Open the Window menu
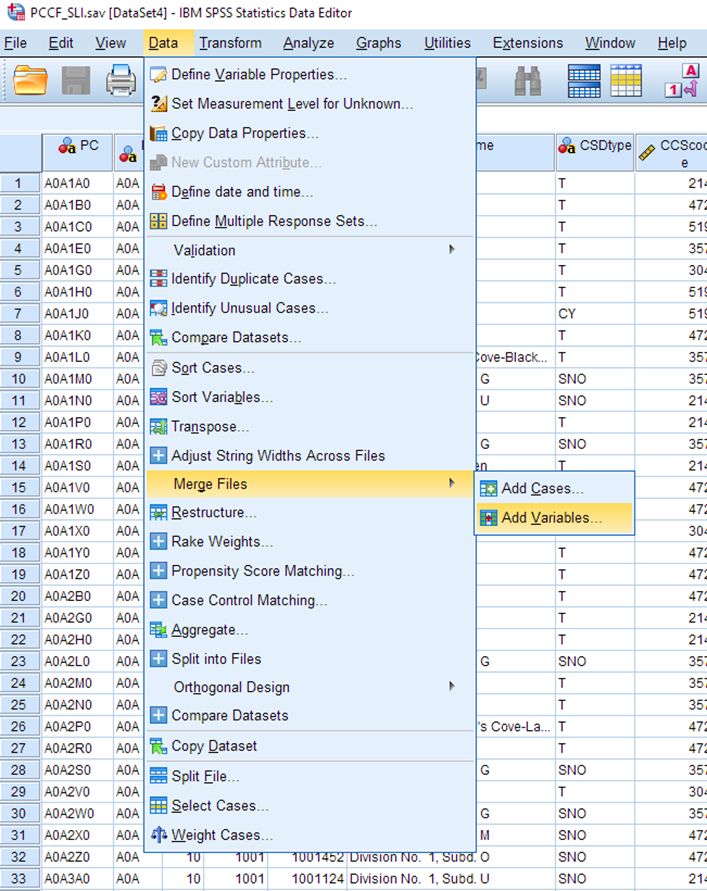707x891 pixels. pos(610,43)
